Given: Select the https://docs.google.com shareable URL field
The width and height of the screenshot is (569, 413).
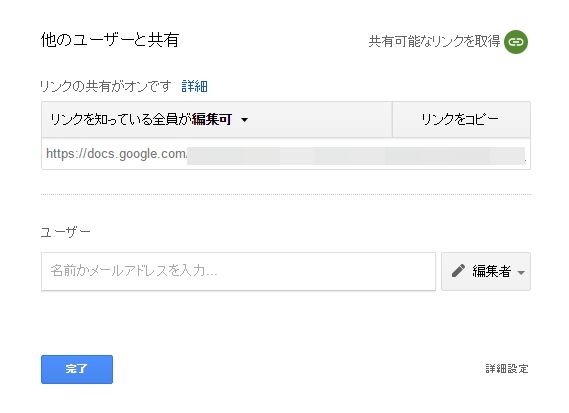Looking at the screenshot, I should point(286,154).
